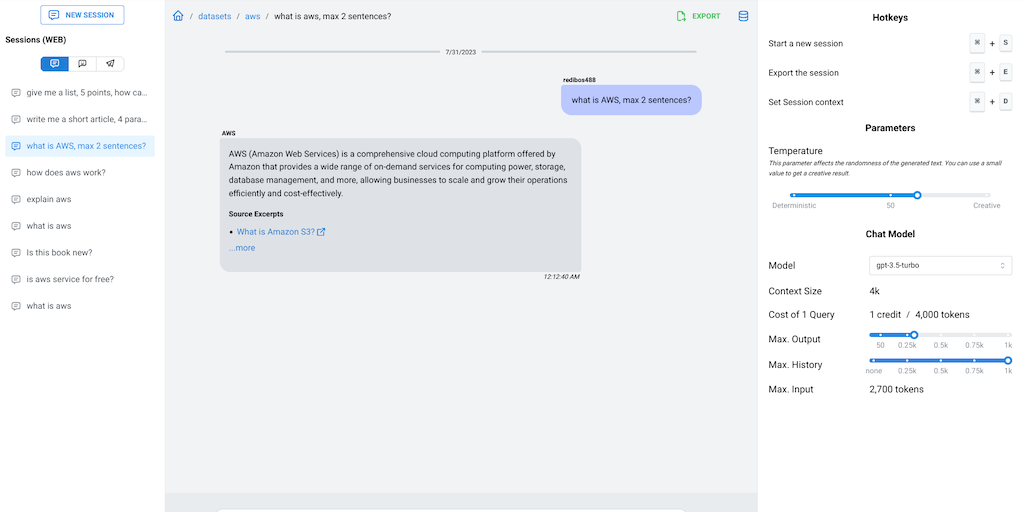Go to the home page icon
Screen dimensions: 1024x512
[178, 16]
